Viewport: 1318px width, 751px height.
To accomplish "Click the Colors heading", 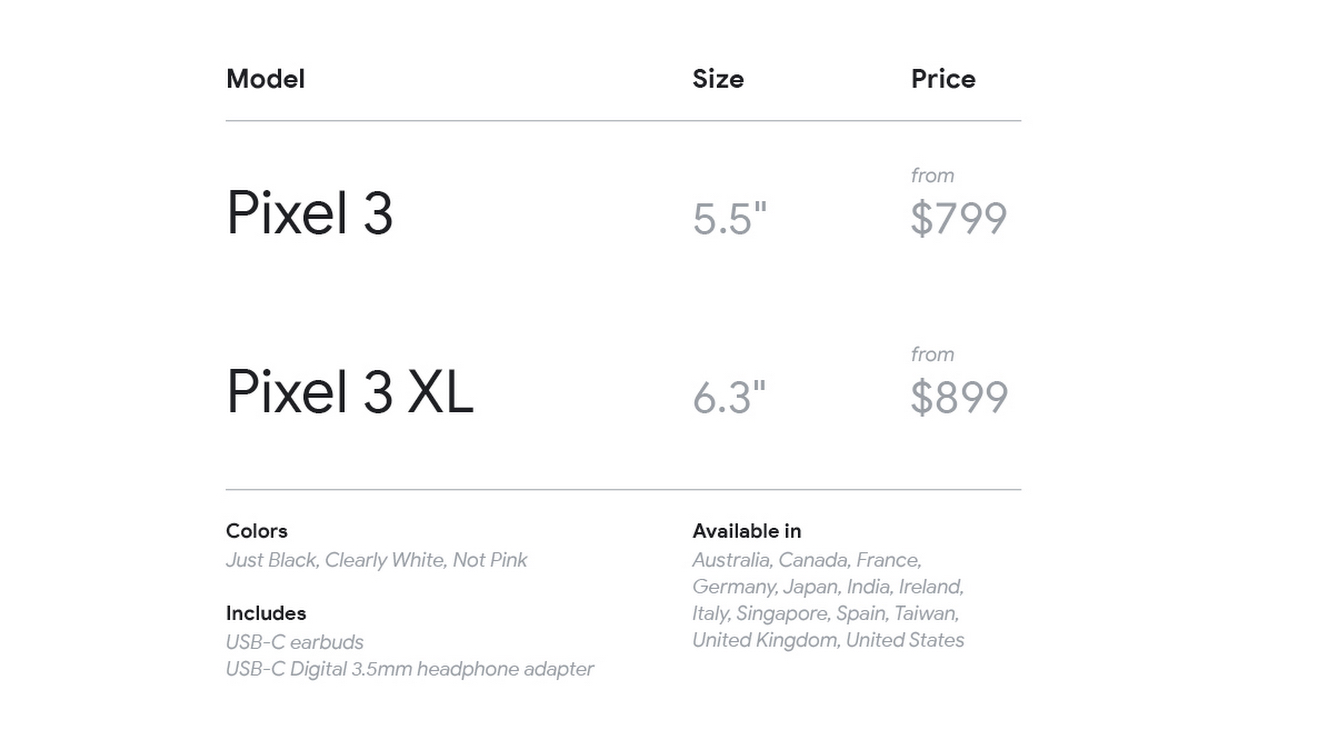I will click(257, 531).
